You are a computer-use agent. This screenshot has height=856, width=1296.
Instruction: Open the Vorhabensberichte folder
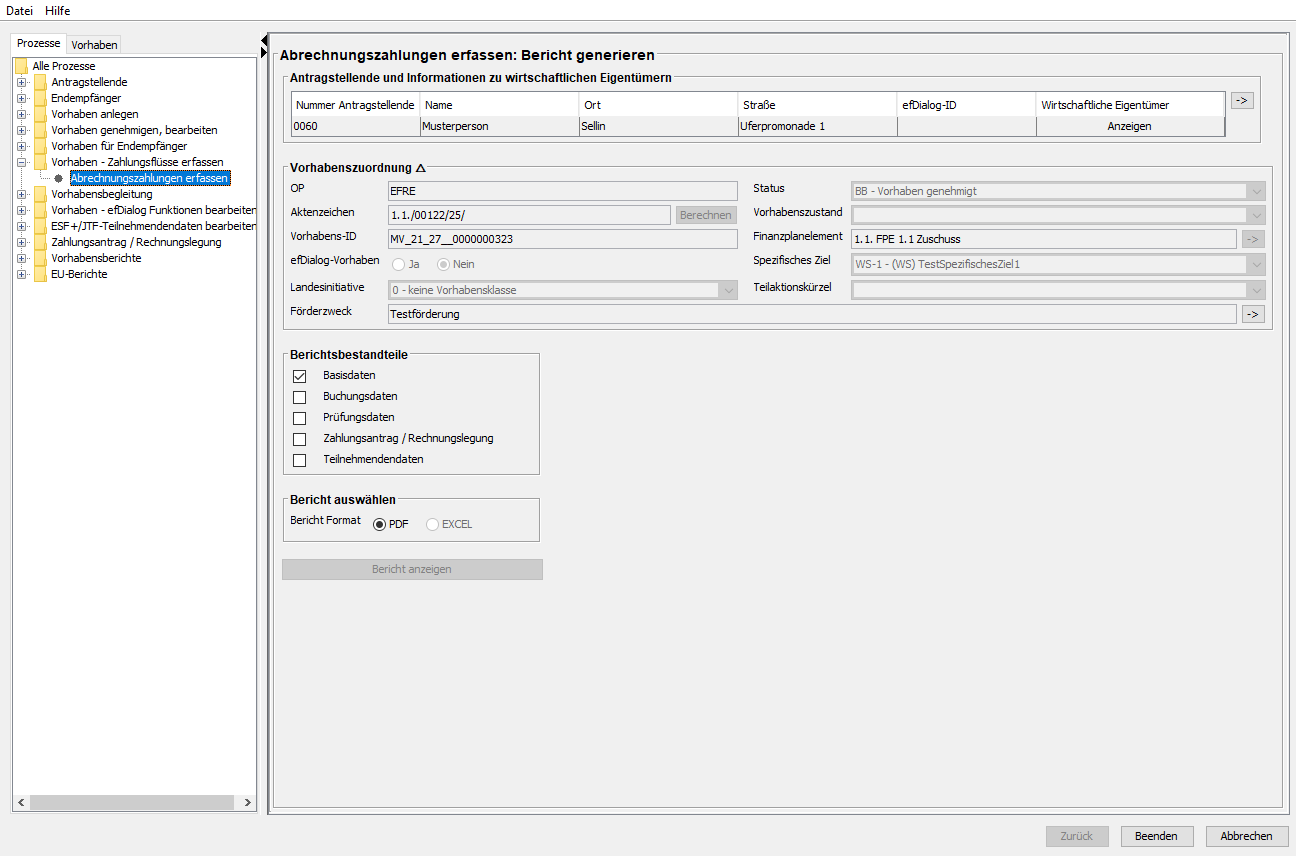(x=96, y=258)
